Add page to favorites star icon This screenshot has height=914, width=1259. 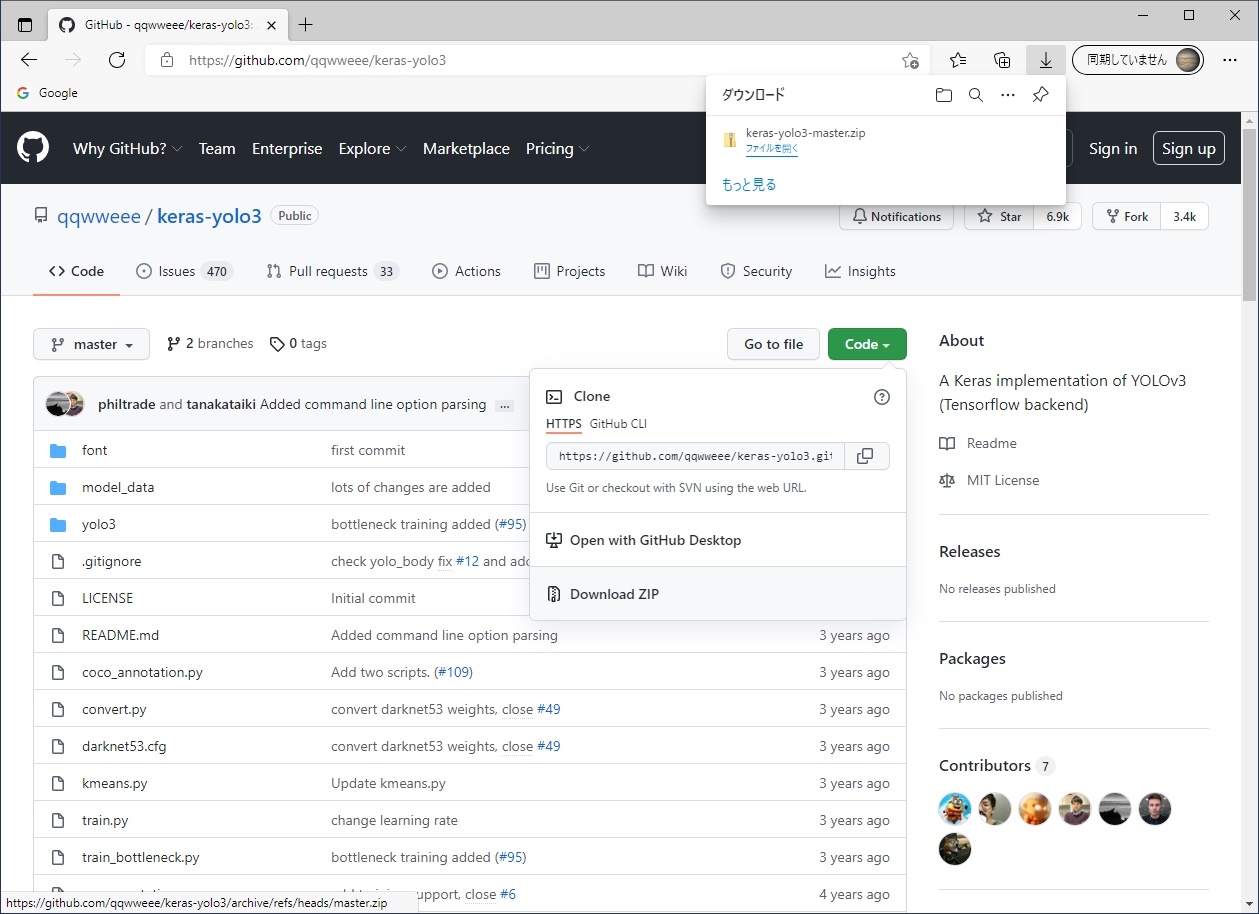point(910,60)
